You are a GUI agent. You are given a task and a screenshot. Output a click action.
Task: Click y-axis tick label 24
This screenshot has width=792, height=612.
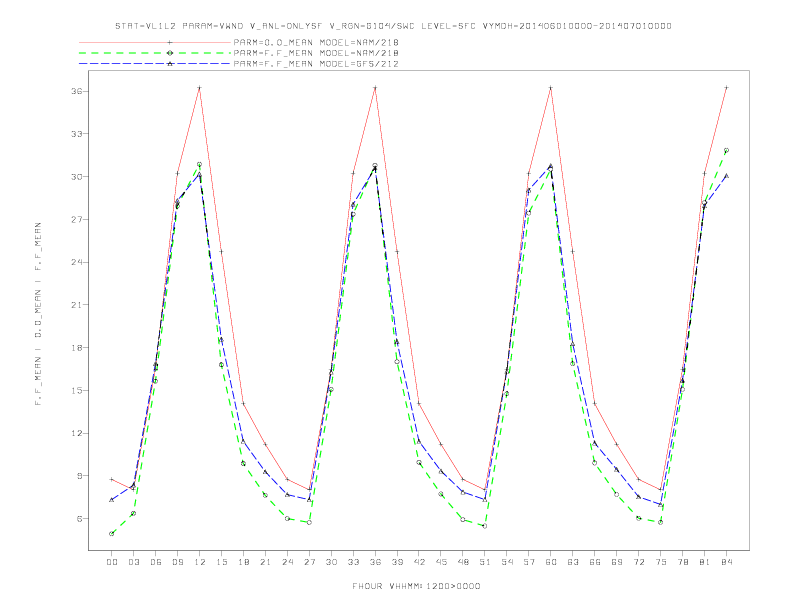pyautogui.click(x=76, y=262)
